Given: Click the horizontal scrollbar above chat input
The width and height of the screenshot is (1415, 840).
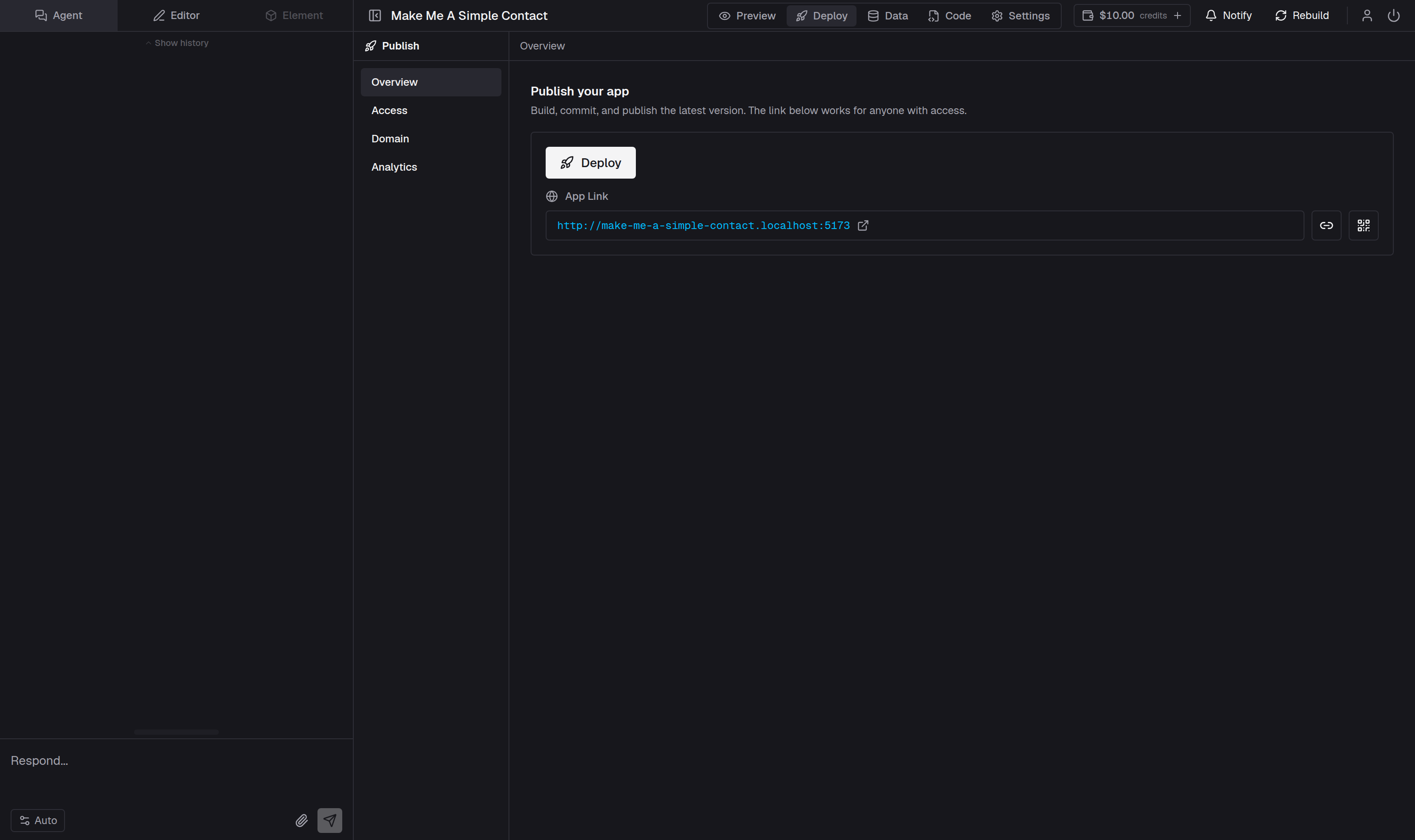Looking at the screenshot, I should tap(176, 732).
